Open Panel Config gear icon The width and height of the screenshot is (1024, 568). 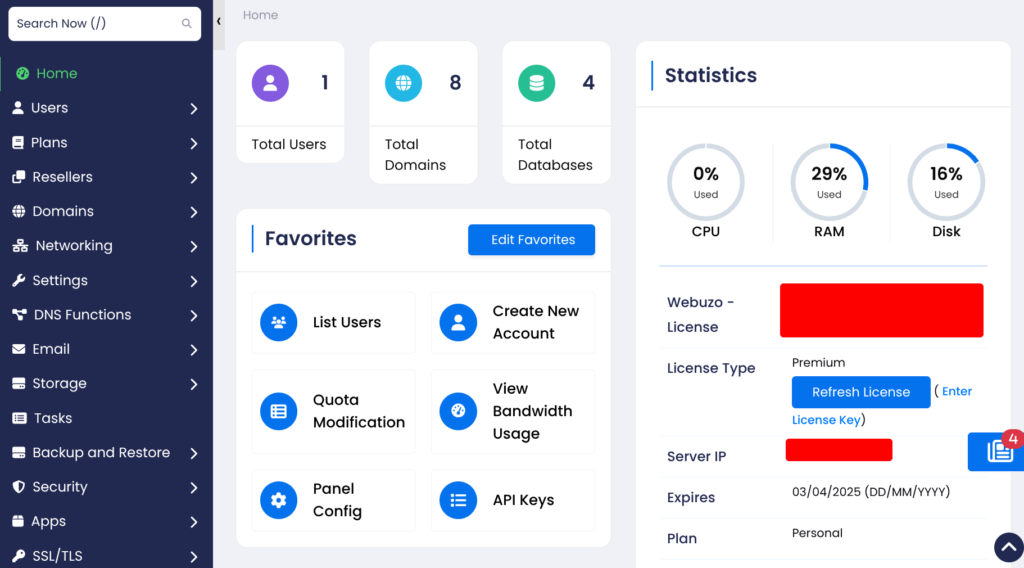(278, 500)
